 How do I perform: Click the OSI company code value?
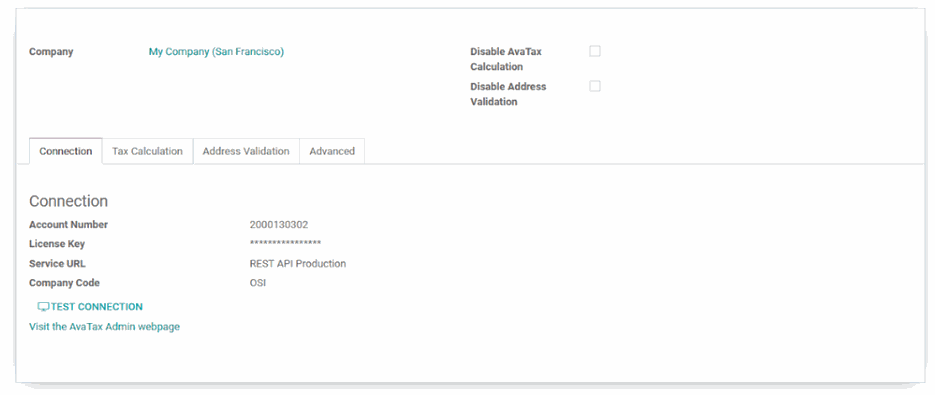point(258,283)
